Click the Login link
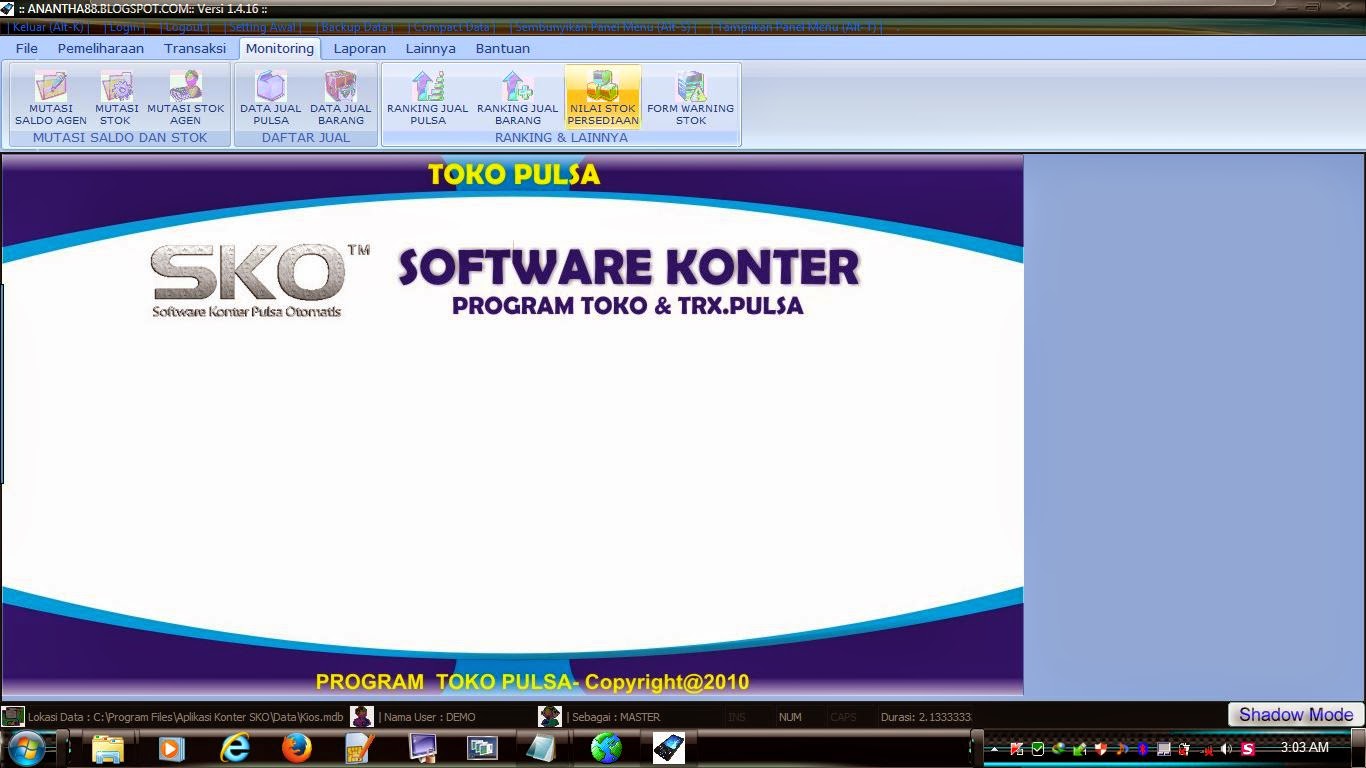This screenshot has height=768, width=1366. (125, 27)
